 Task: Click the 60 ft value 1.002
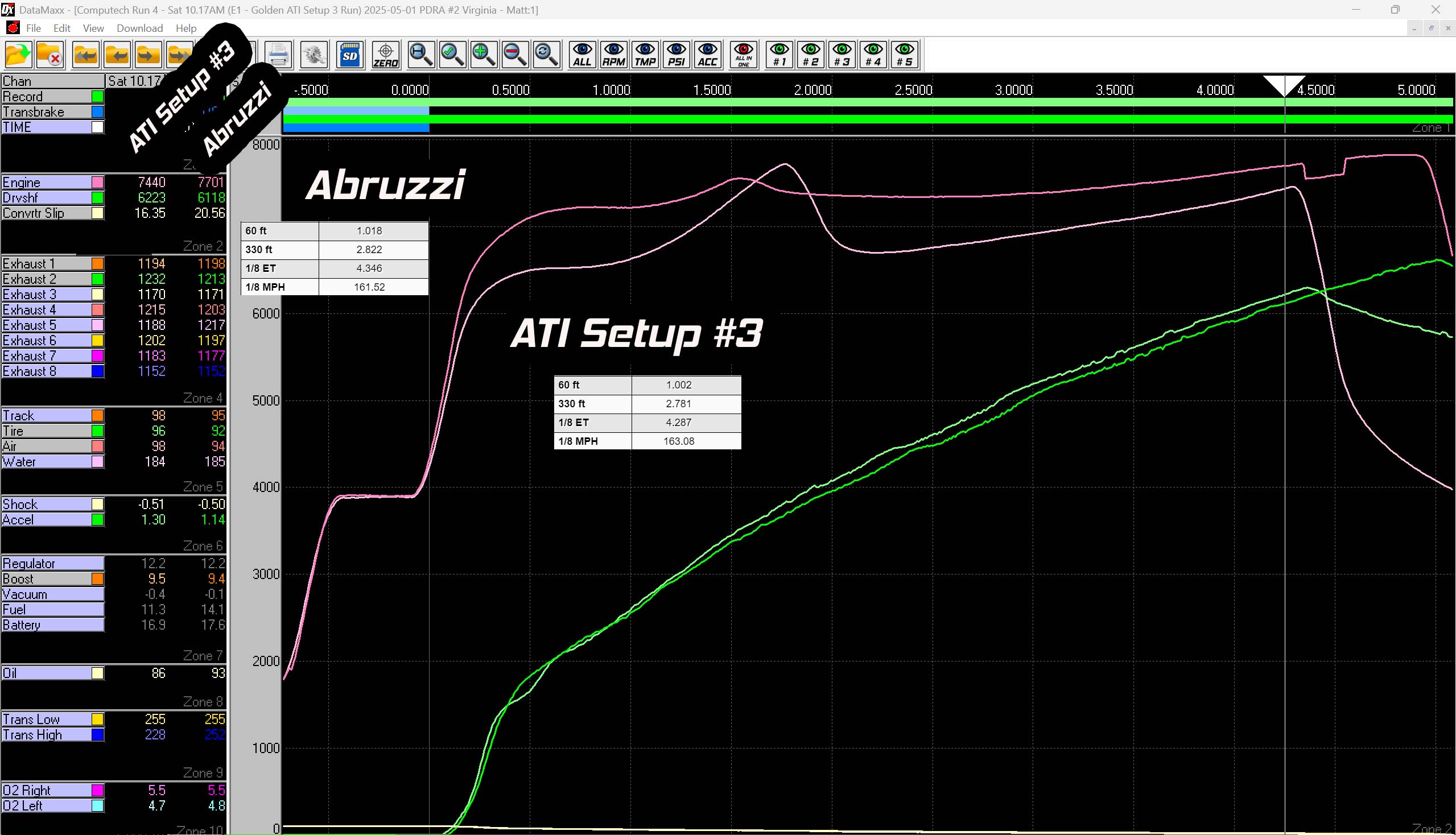679,386
